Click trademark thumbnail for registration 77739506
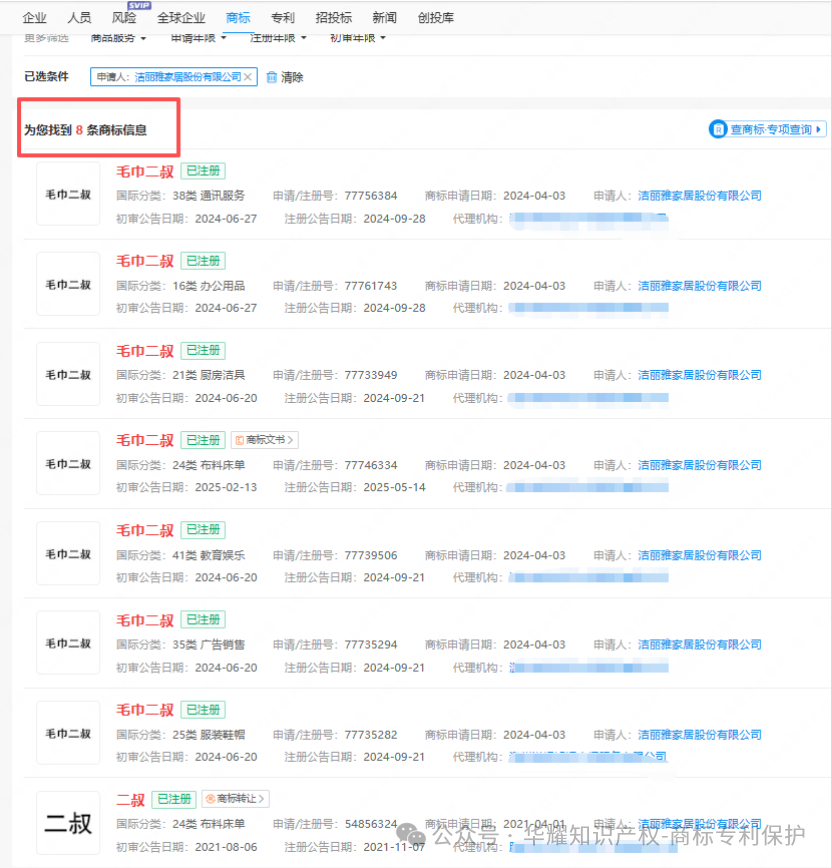 pyautogui.click(x=68, y=554)
